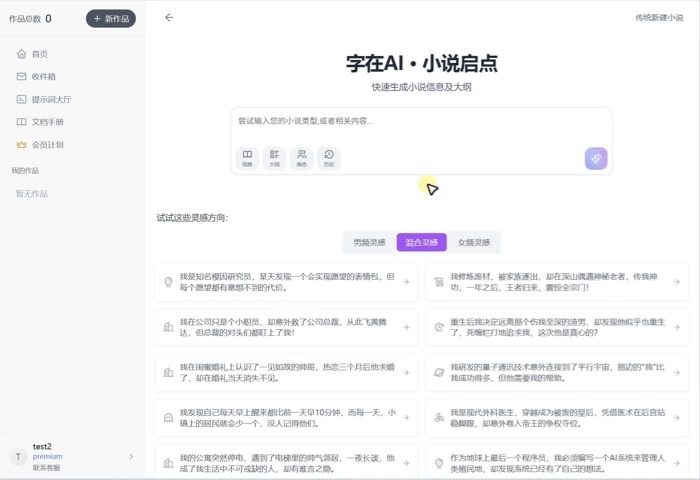Screen dimensions: 700x480
Task: Click the purple sparkle generate button
Action: click(596, 159)
